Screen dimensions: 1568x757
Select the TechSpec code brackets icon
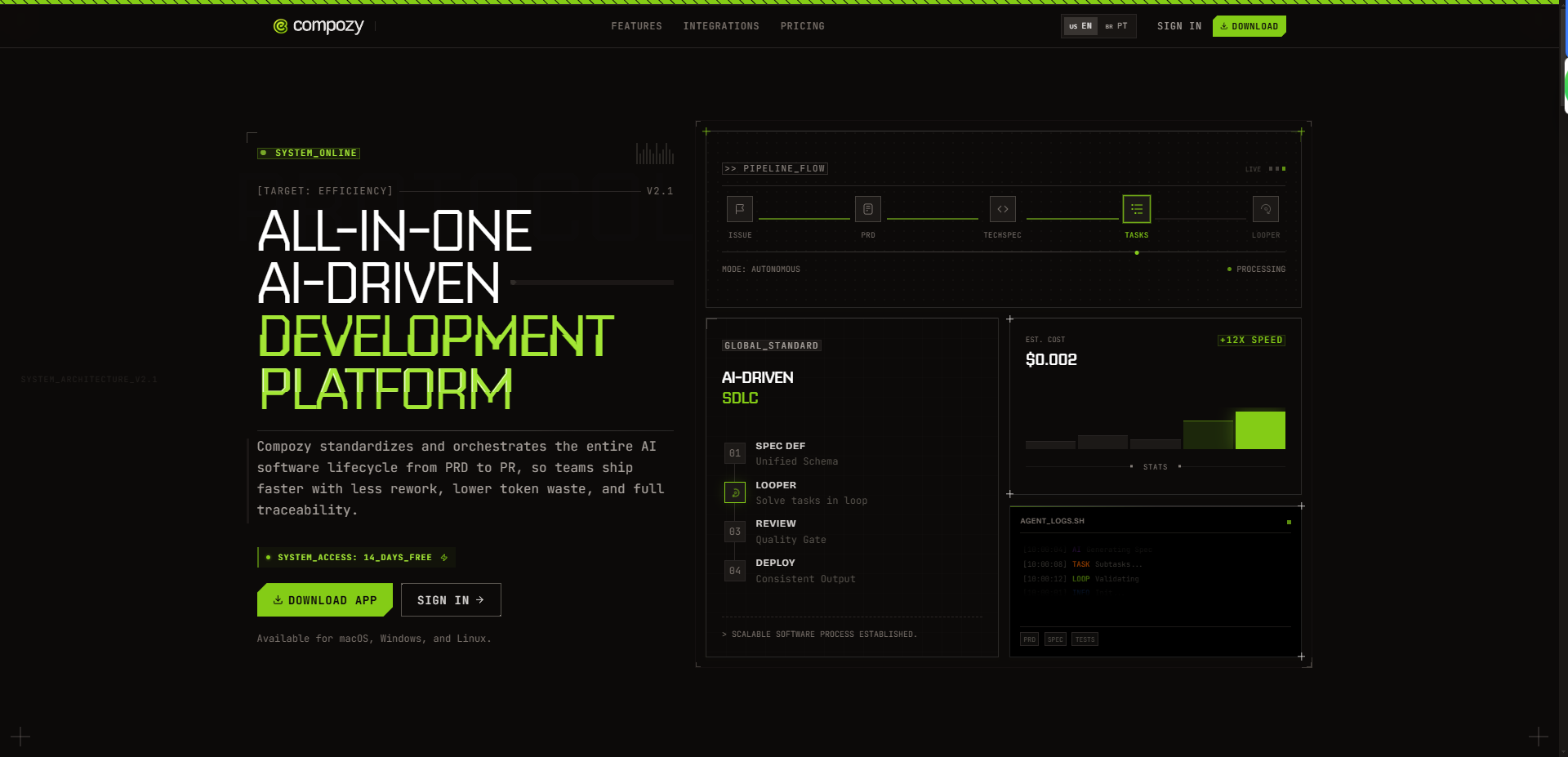pyautogui.click(x=1002, y=209)
